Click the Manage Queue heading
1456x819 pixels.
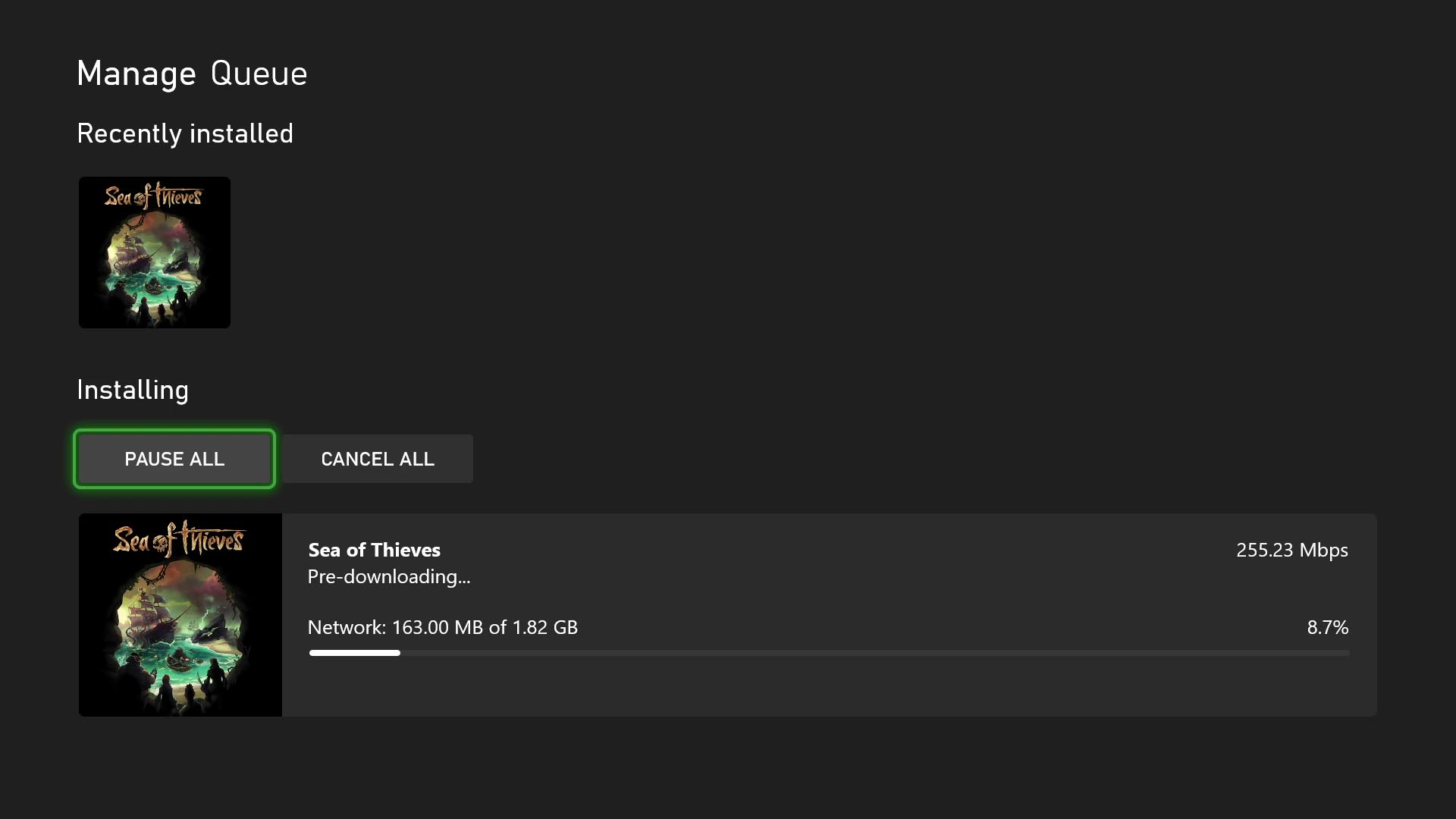point(191,73)
